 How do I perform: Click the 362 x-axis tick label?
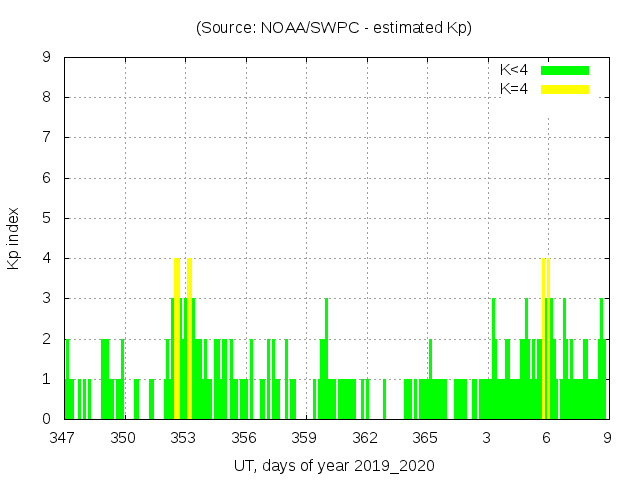coord(365,437)
